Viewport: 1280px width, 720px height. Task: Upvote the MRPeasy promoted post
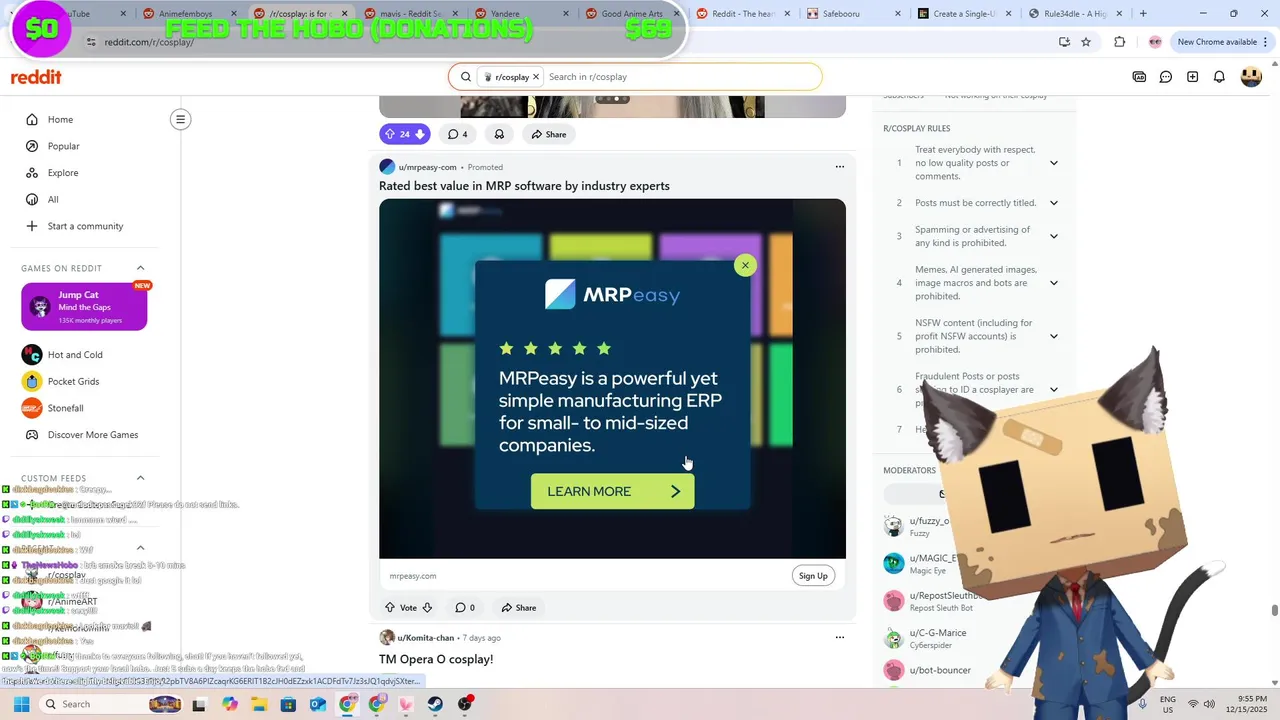(x=390, y=607)
